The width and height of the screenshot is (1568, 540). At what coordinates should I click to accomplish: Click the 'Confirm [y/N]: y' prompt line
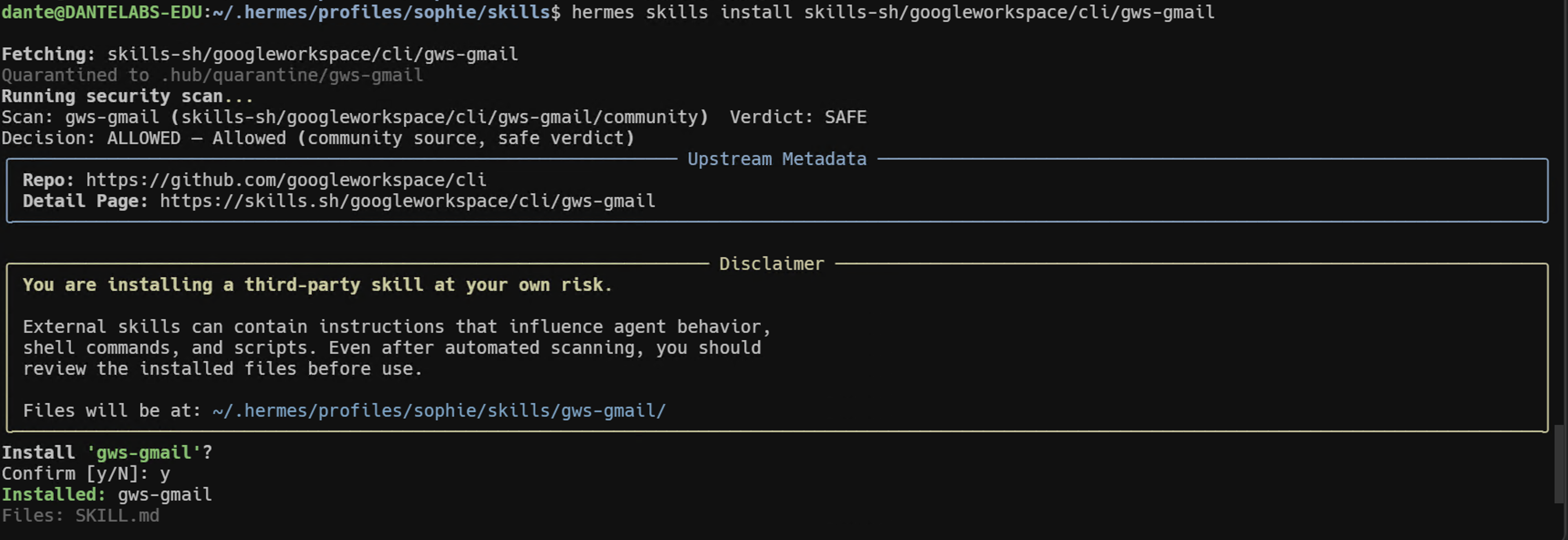(x=86, y=474)
